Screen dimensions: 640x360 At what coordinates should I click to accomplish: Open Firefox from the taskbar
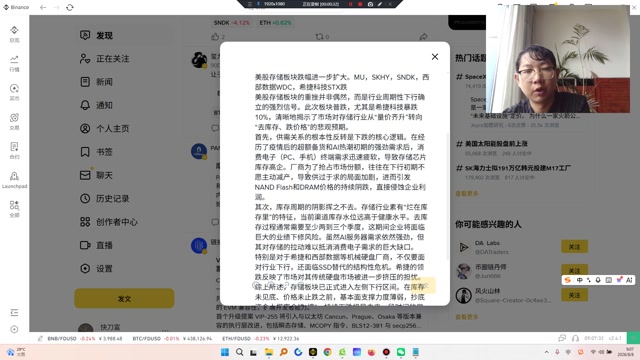pos(371,352)
